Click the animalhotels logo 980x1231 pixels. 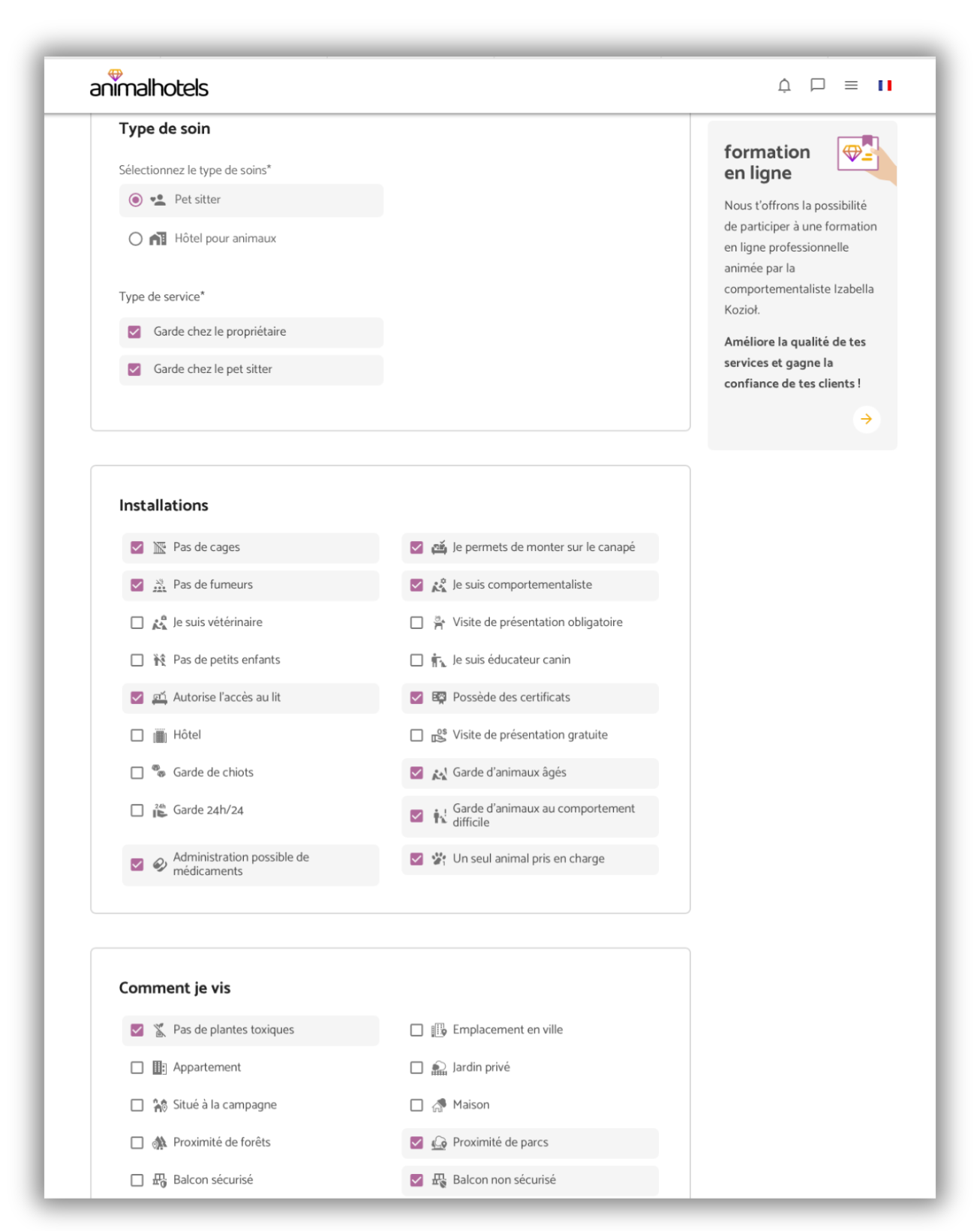coord(149,86)
